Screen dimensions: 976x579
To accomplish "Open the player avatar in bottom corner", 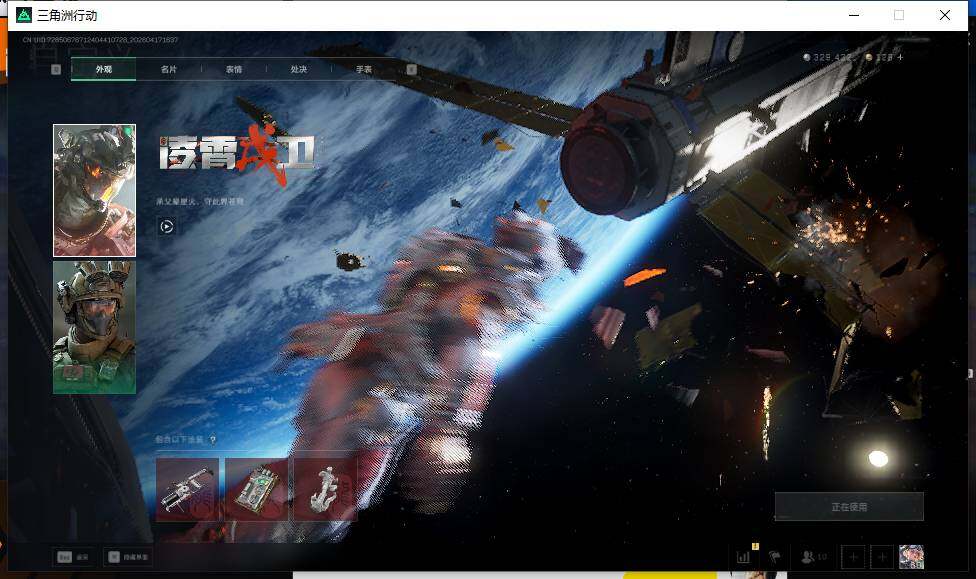I will pos(911,557).
